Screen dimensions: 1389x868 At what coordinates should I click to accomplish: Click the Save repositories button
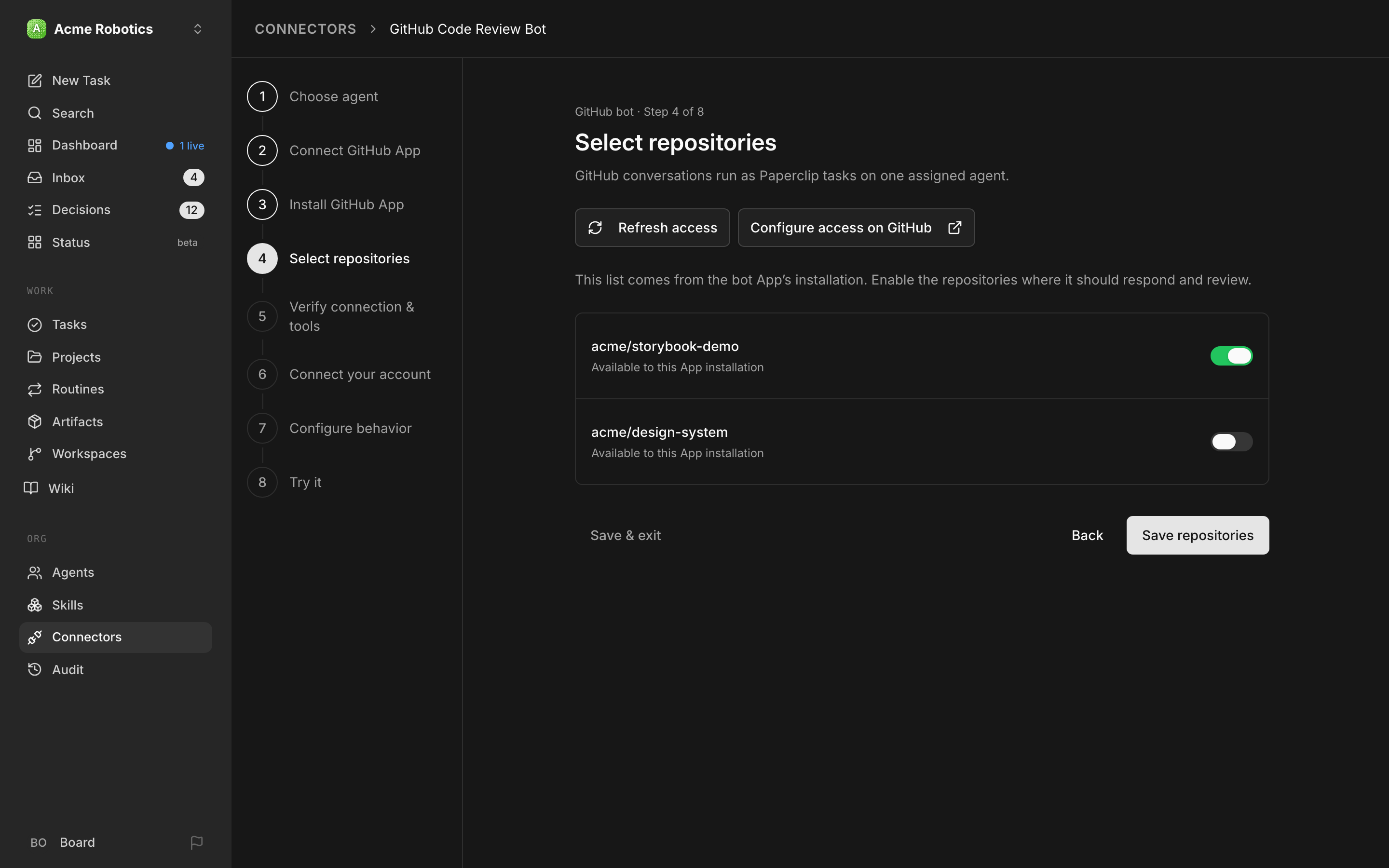click(x=1198, y=535)
